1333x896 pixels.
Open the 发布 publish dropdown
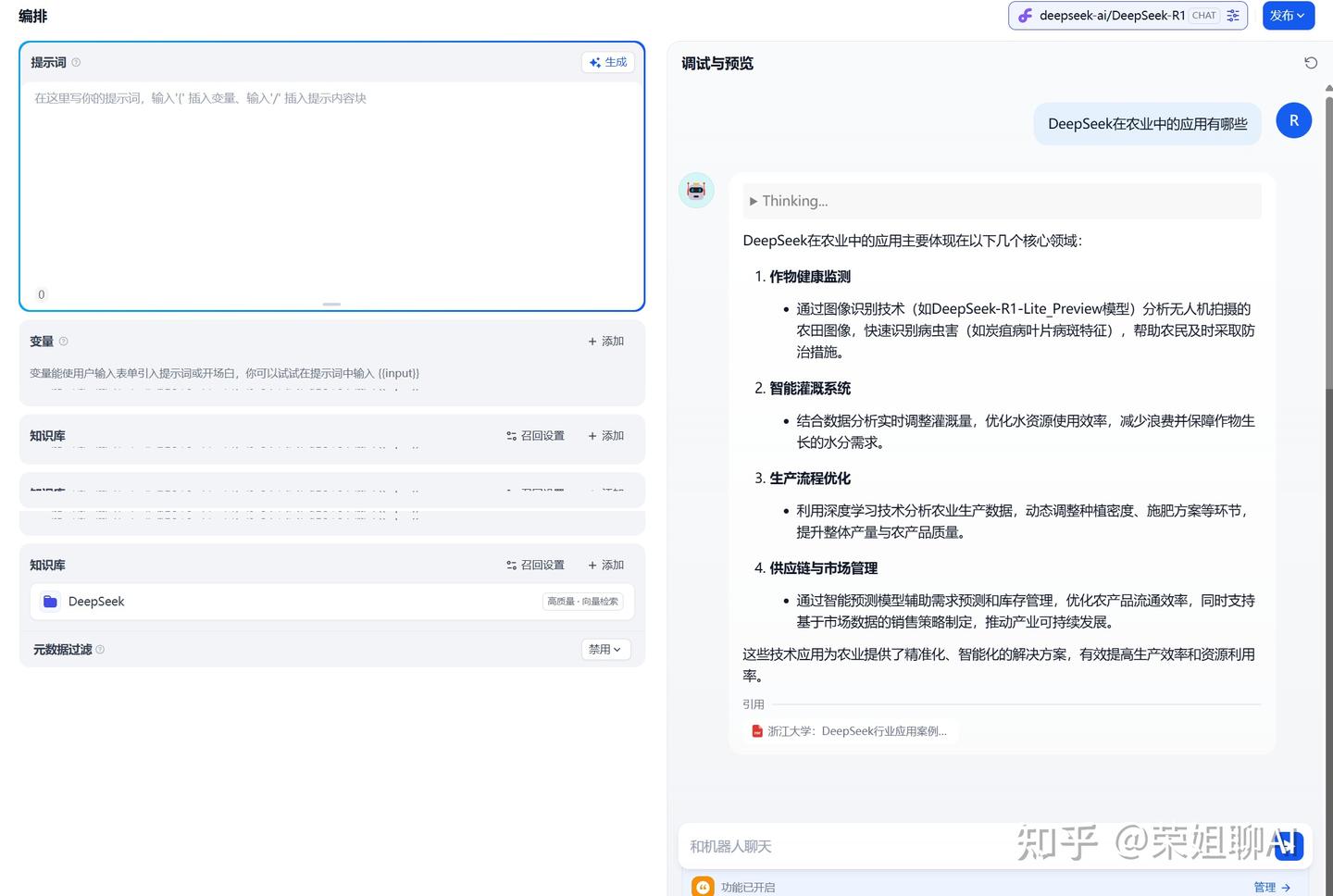point(1289,16)
